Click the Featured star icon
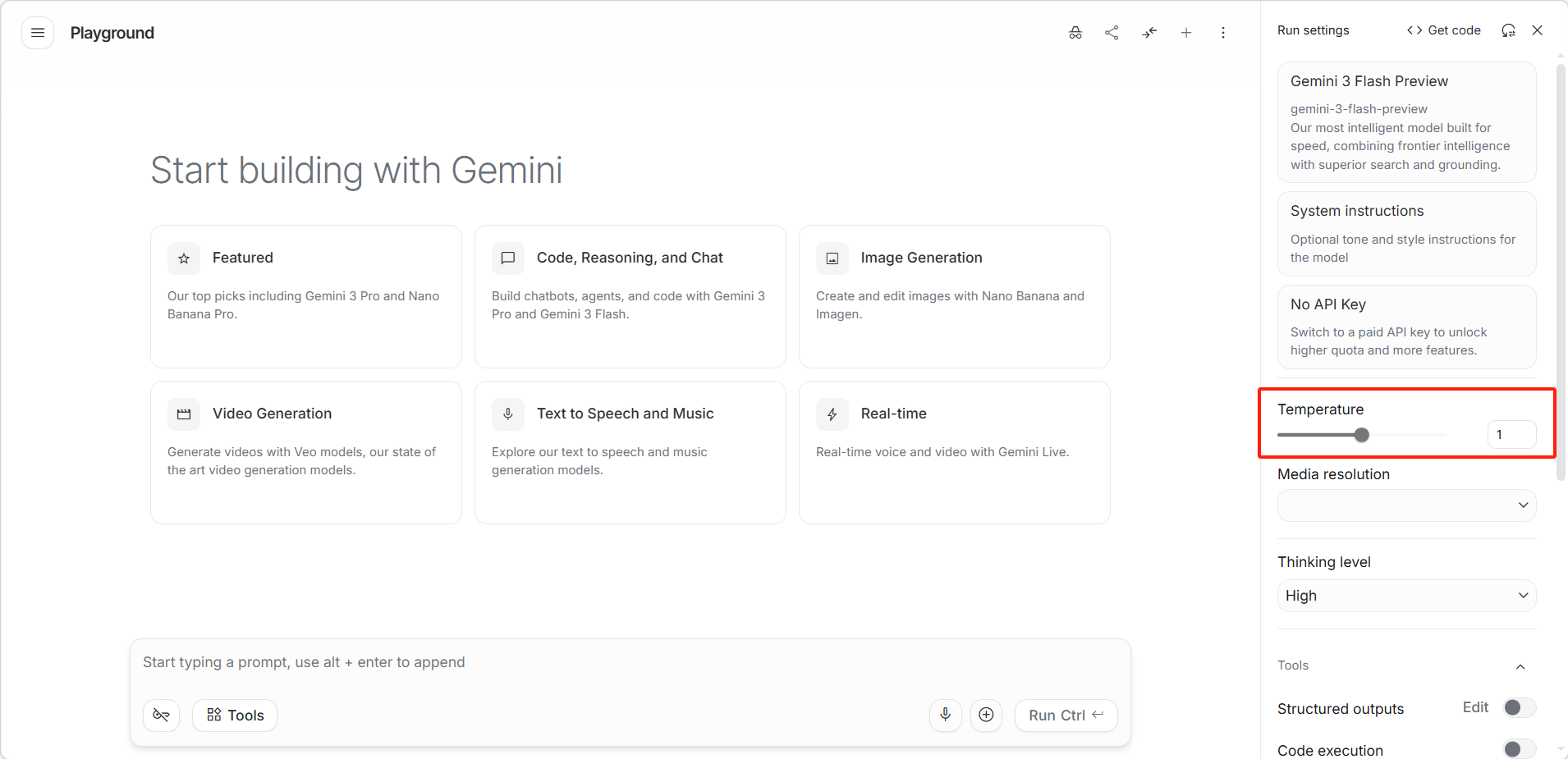1568x759 pixels. (x=184, y=258)
